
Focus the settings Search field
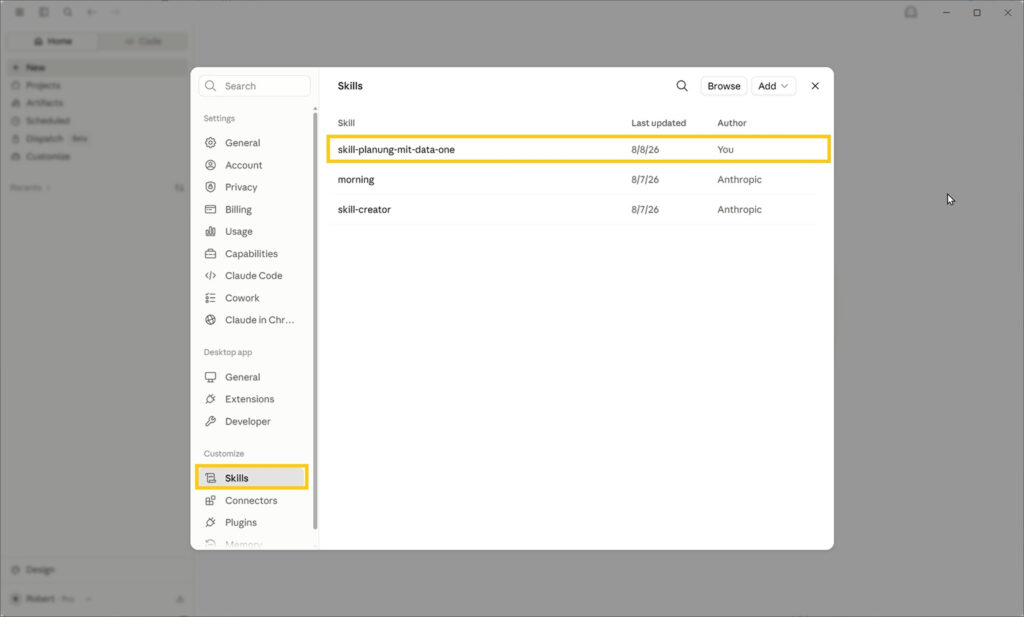(254, 86)
